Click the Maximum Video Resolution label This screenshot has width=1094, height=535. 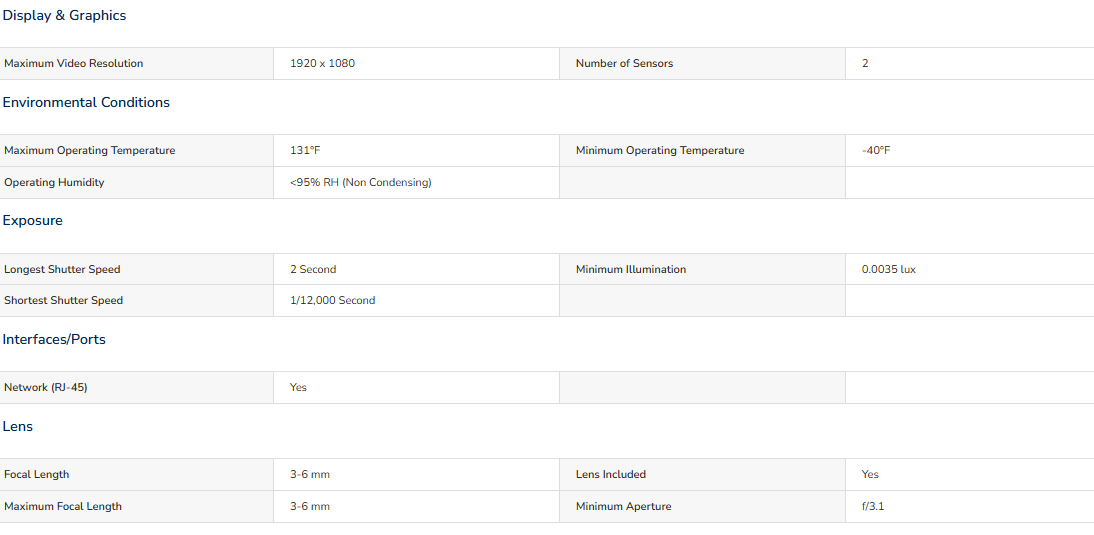point(73,63)
